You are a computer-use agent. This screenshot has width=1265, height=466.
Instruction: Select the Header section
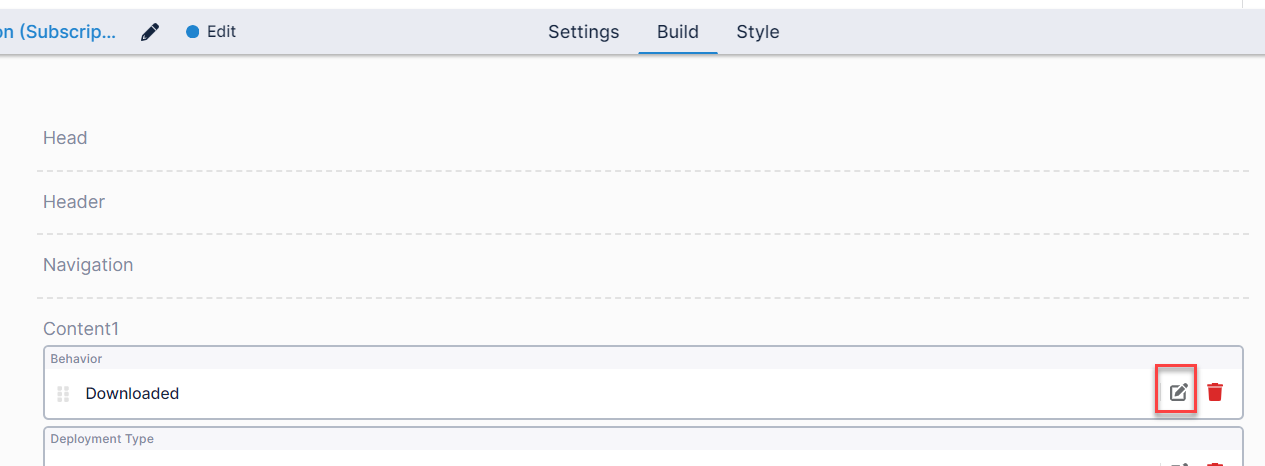pyautogui.click(x=74, y=202)
